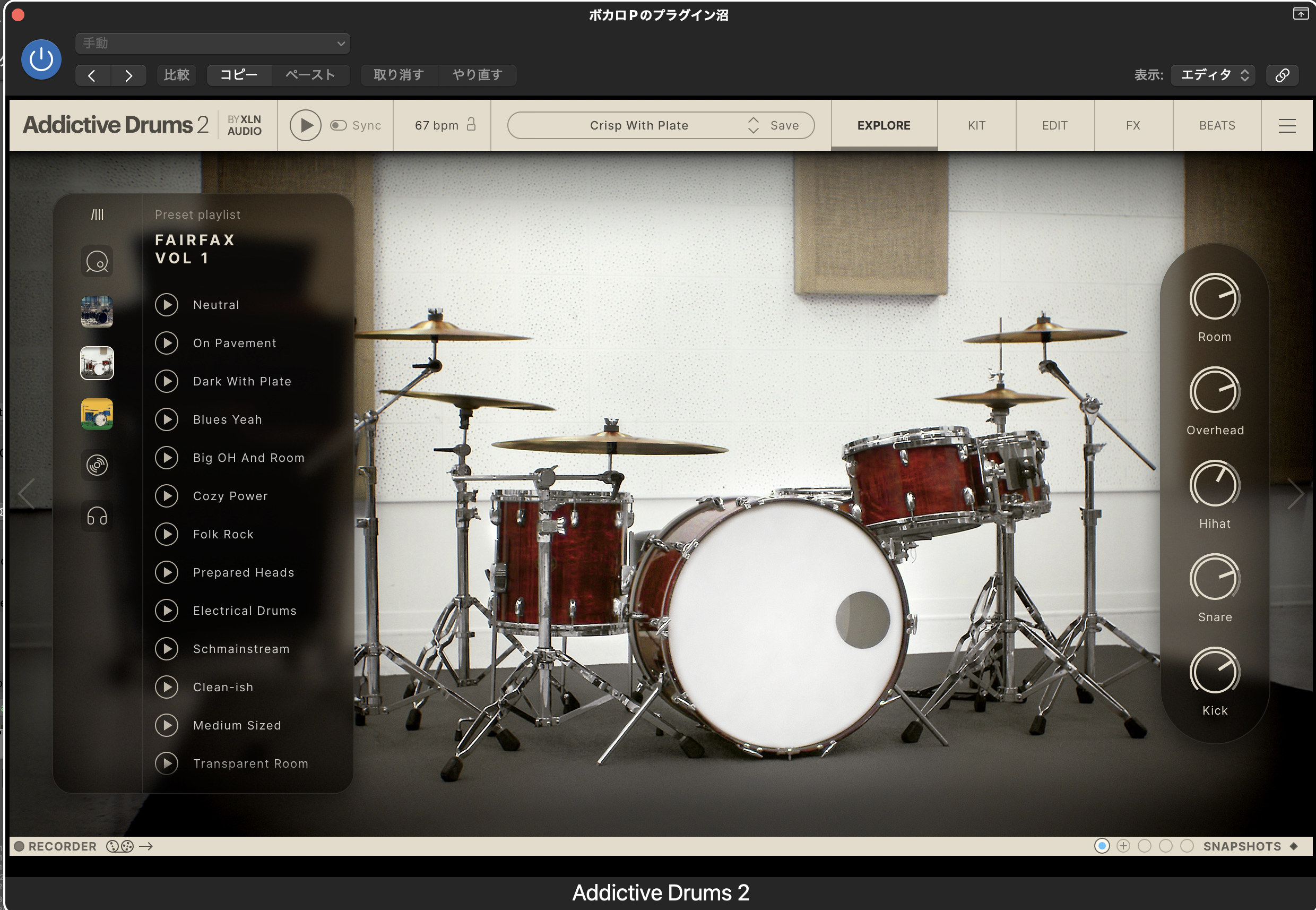Save the current preset
The width and height of the screenshot is (1316, 910).
(x=785, y=125)
